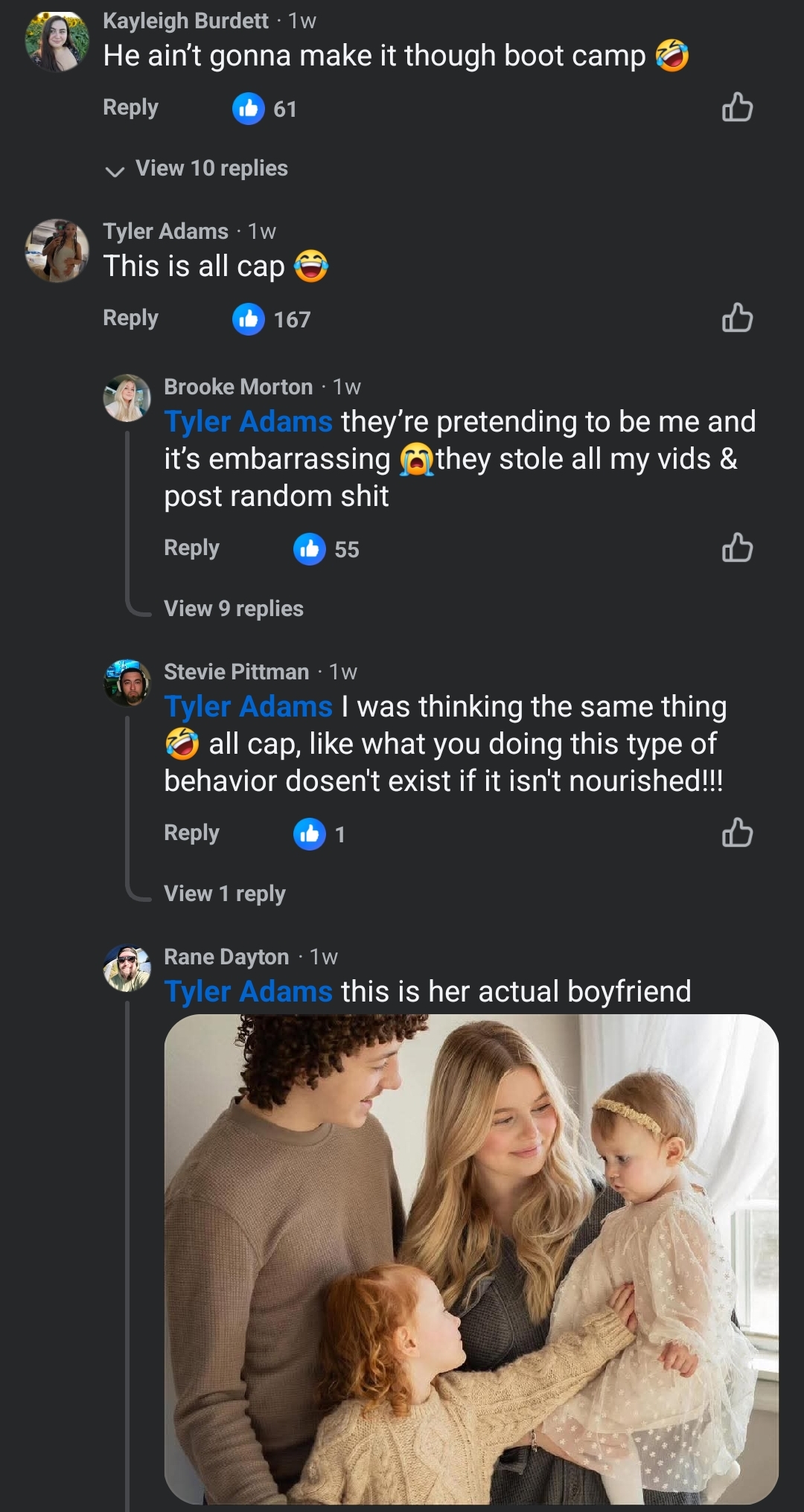Like Kayleigh Burdett's boot camp comment
804x1512 pixels.
(x=737, y=108)
